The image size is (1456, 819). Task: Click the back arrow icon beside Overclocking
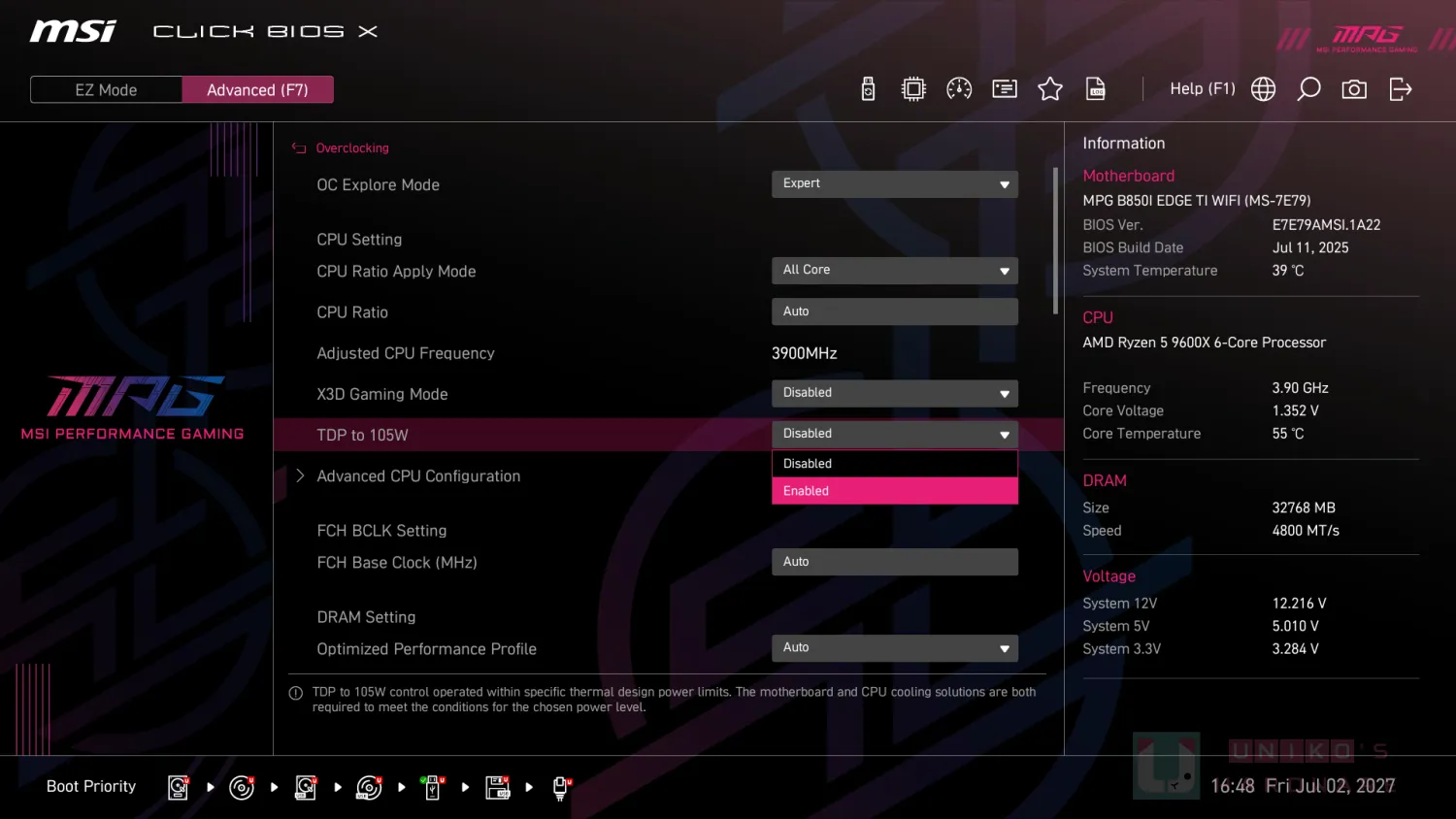click(299, 148)
